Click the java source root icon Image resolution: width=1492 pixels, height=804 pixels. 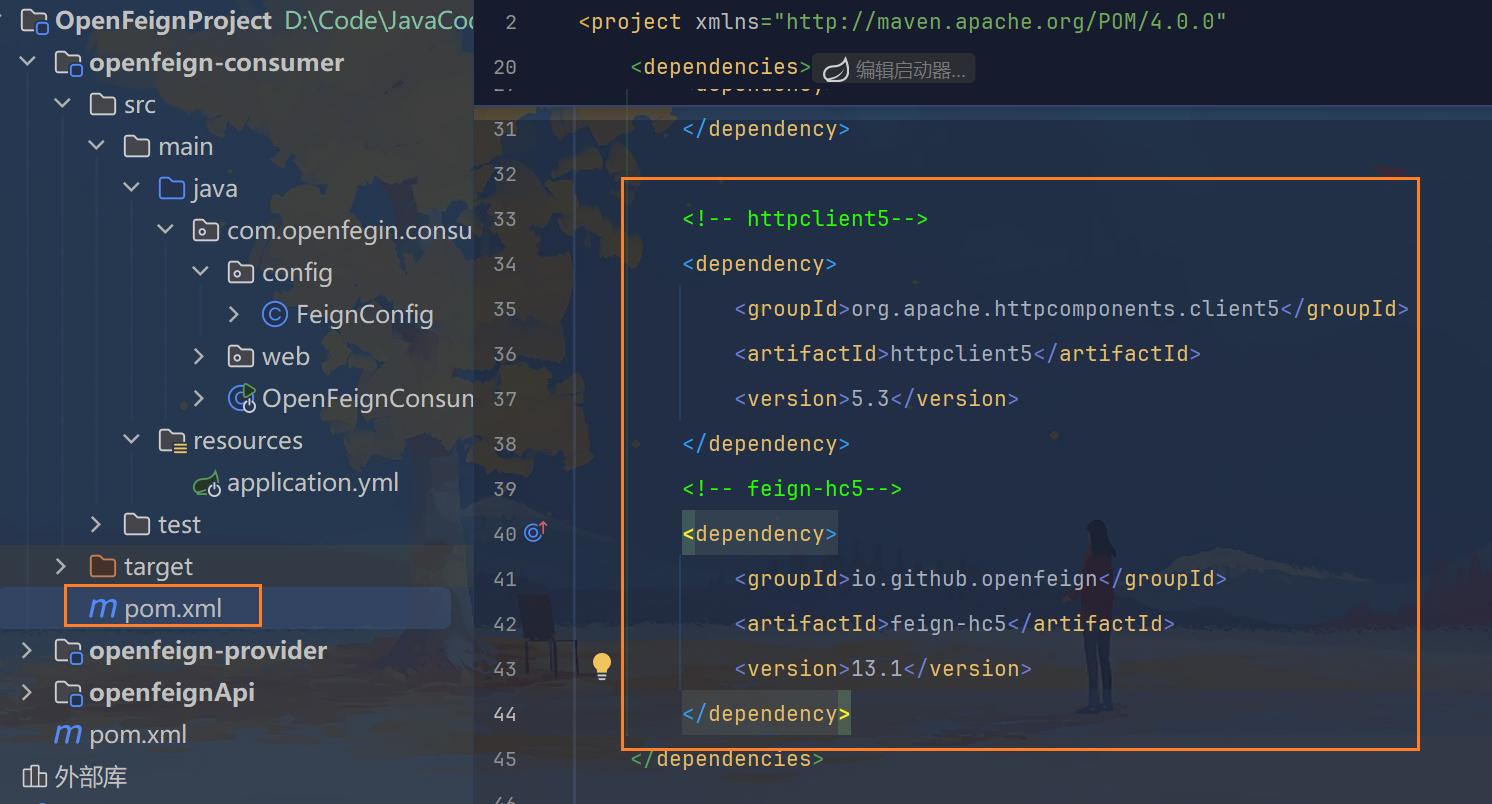pyautogui.click(x=172, y=189)
